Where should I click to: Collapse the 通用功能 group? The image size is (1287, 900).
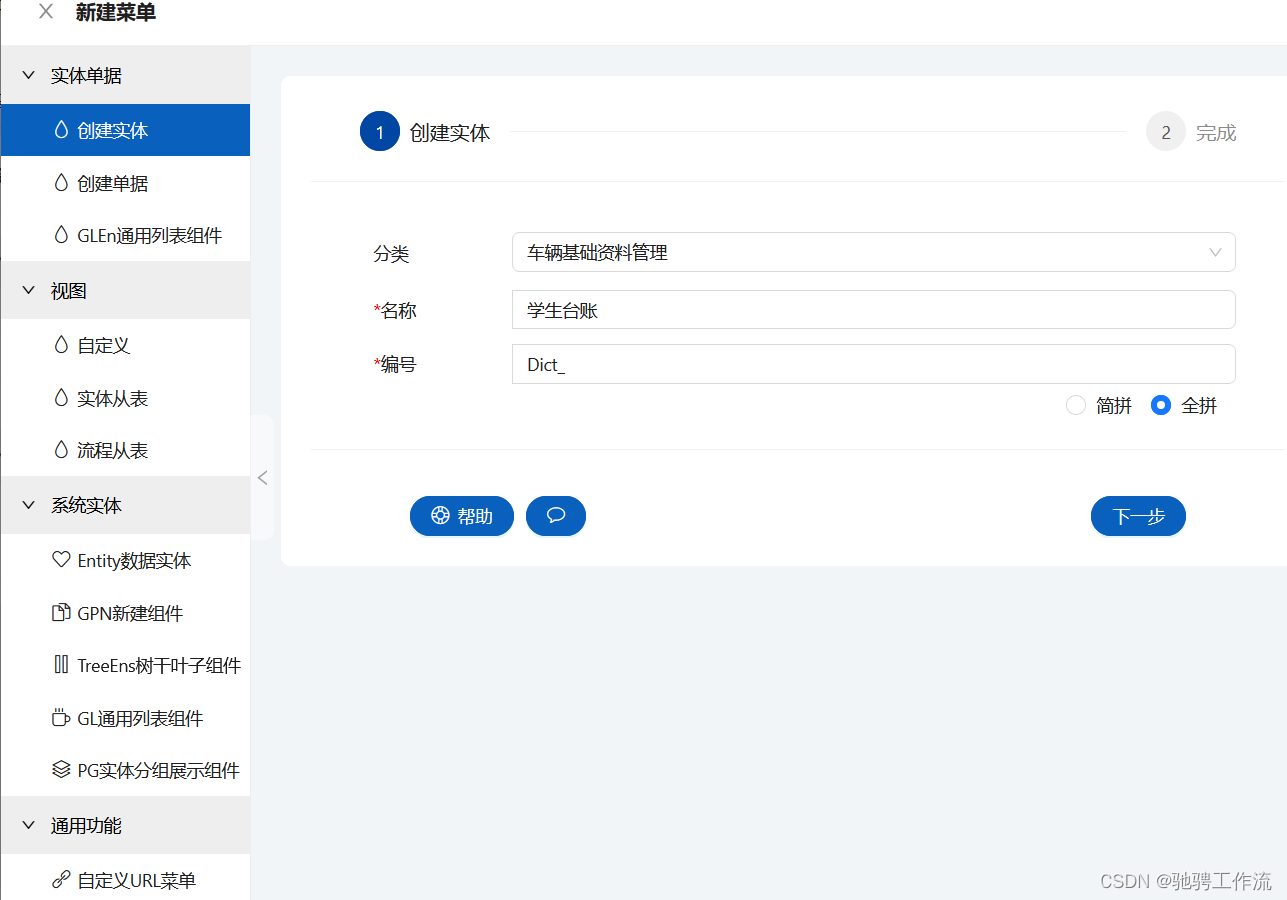click(x=125, y=825)
